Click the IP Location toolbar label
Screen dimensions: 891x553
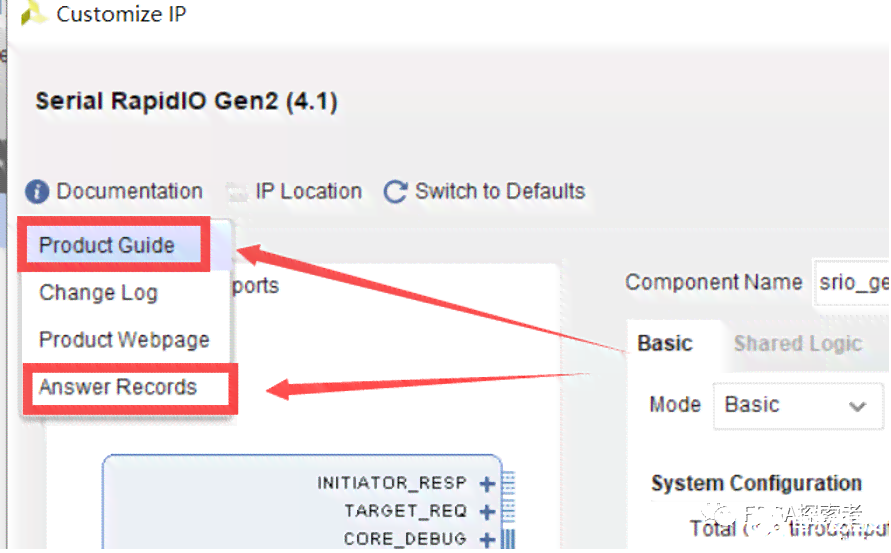click(x=309, y=192)
